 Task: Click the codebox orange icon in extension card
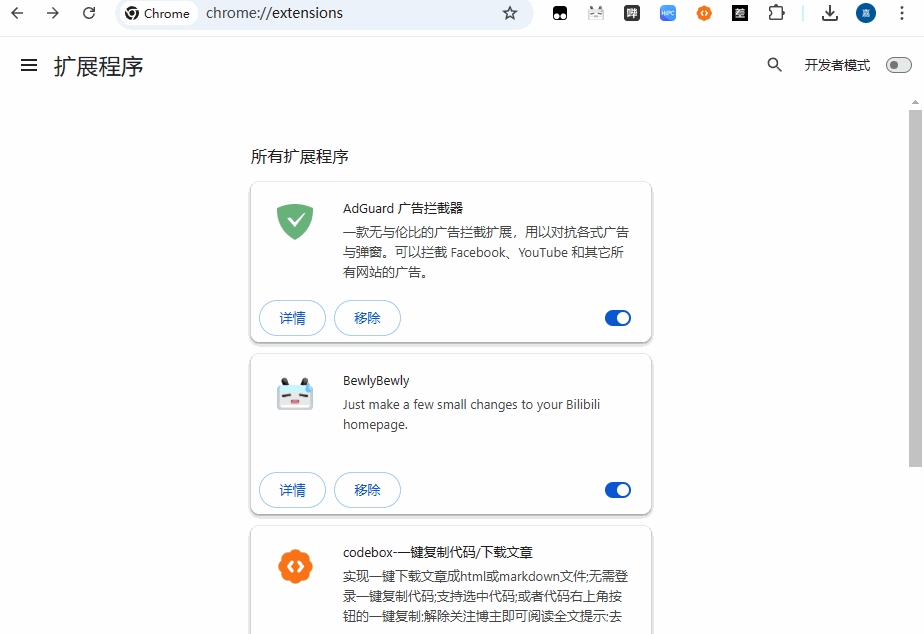294,566
